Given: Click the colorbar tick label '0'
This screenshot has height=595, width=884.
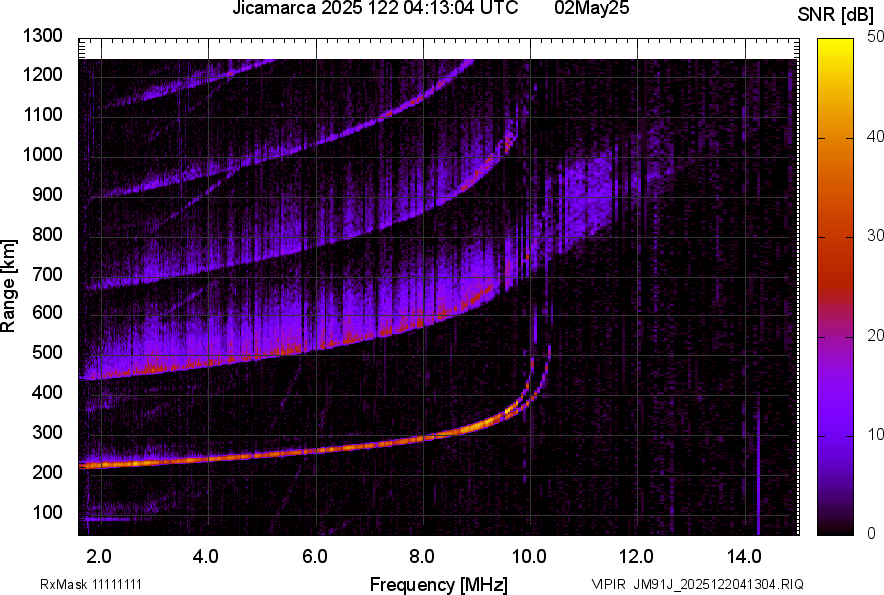Looking at the screenshot, I should pos(872,533).
